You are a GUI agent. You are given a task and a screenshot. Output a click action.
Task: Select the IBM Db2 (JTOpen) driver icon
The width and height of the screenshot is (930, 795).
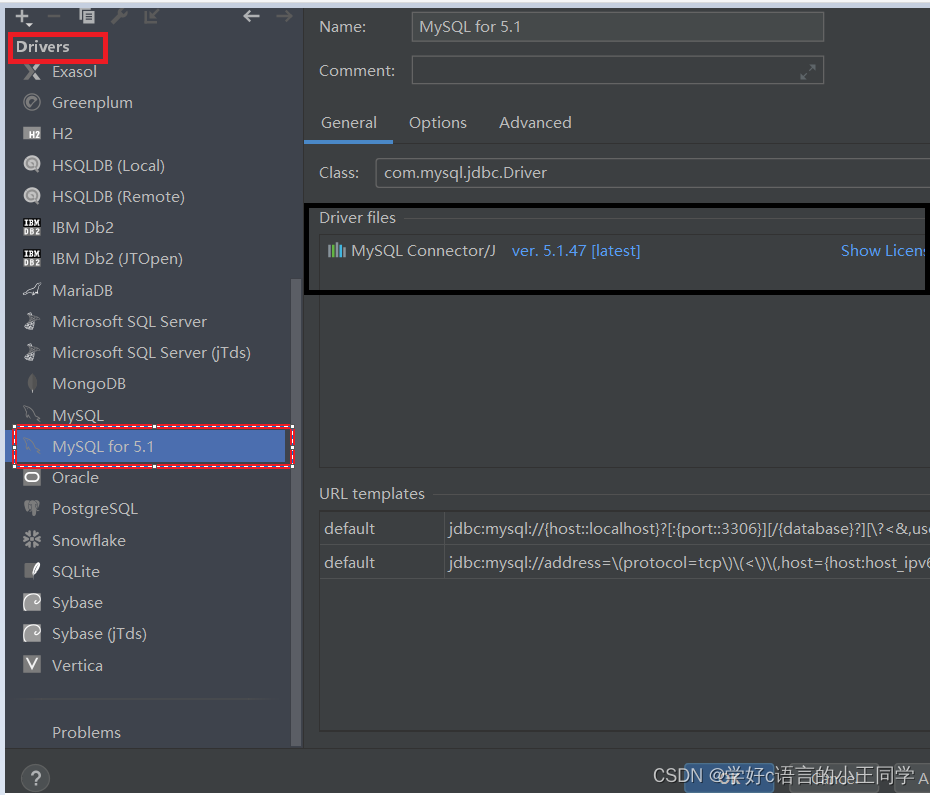click(x=32, y=259)
